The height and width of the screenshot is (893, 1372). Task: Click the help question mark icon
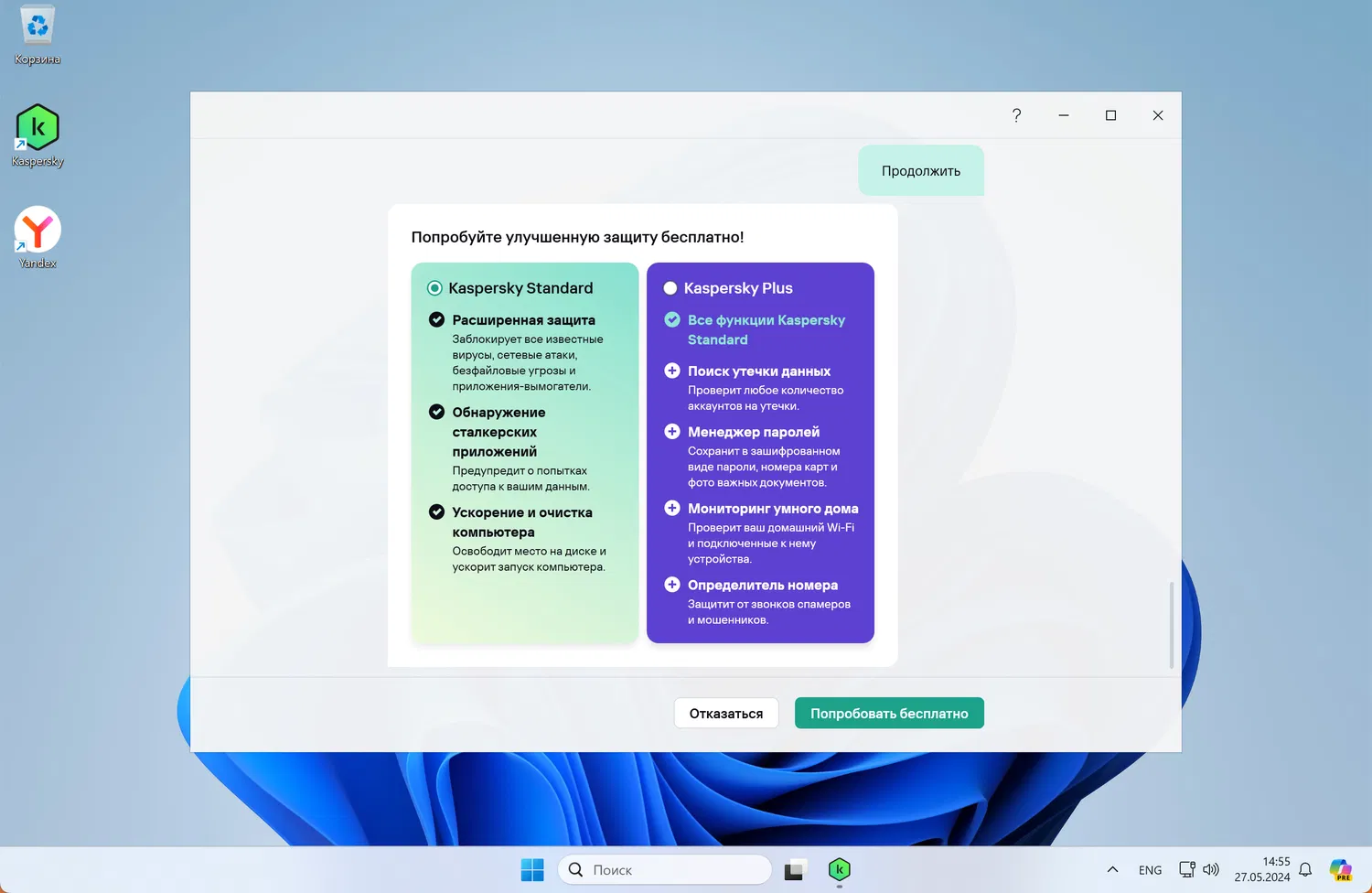click(1016, 115)
